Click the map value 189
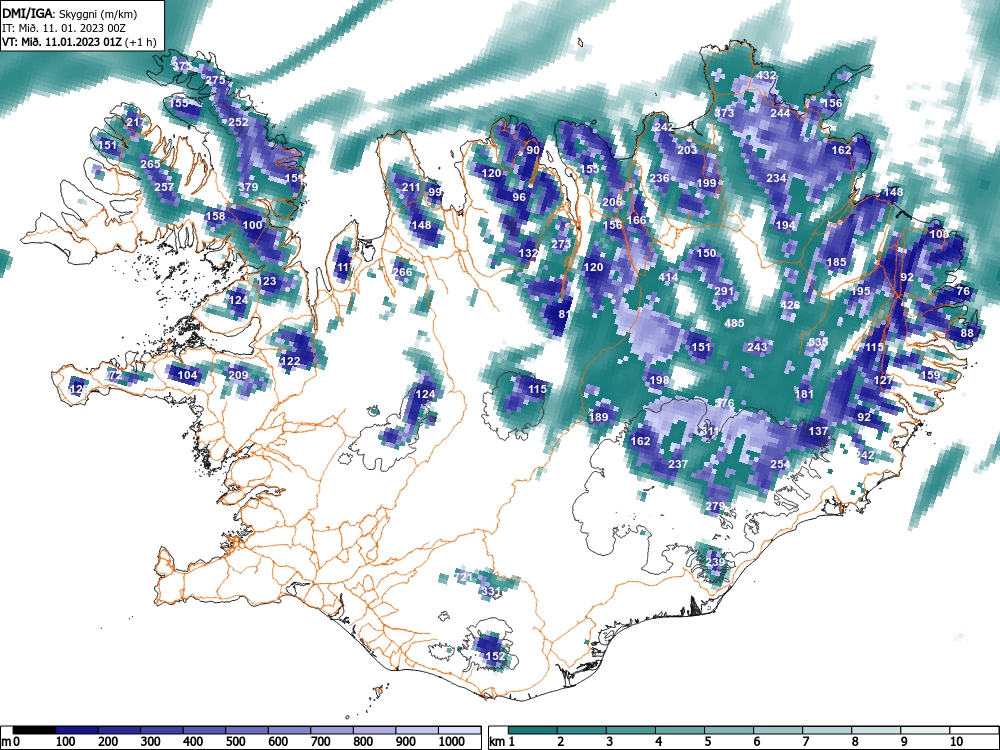Screen dimensions: 1000x750 pos(598,418)
